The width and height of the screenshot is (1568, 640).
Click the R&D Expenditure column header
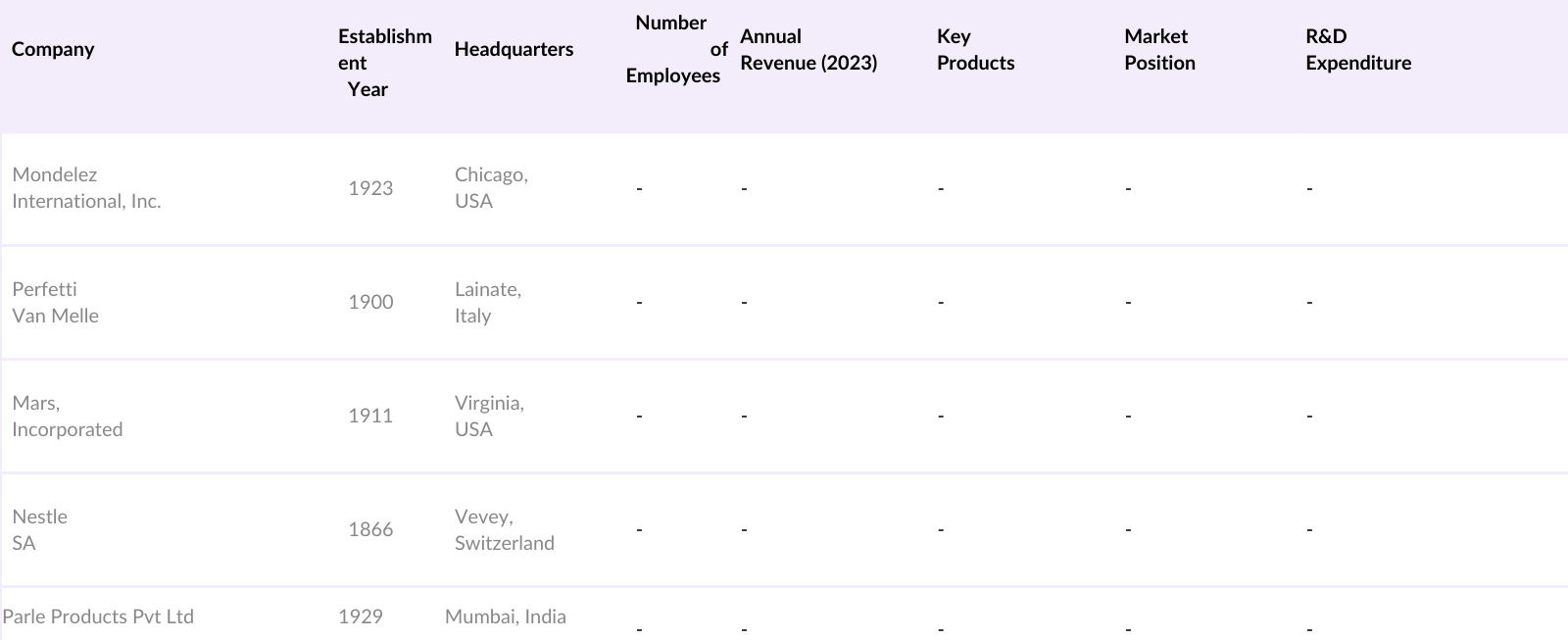coord(1358,49)
